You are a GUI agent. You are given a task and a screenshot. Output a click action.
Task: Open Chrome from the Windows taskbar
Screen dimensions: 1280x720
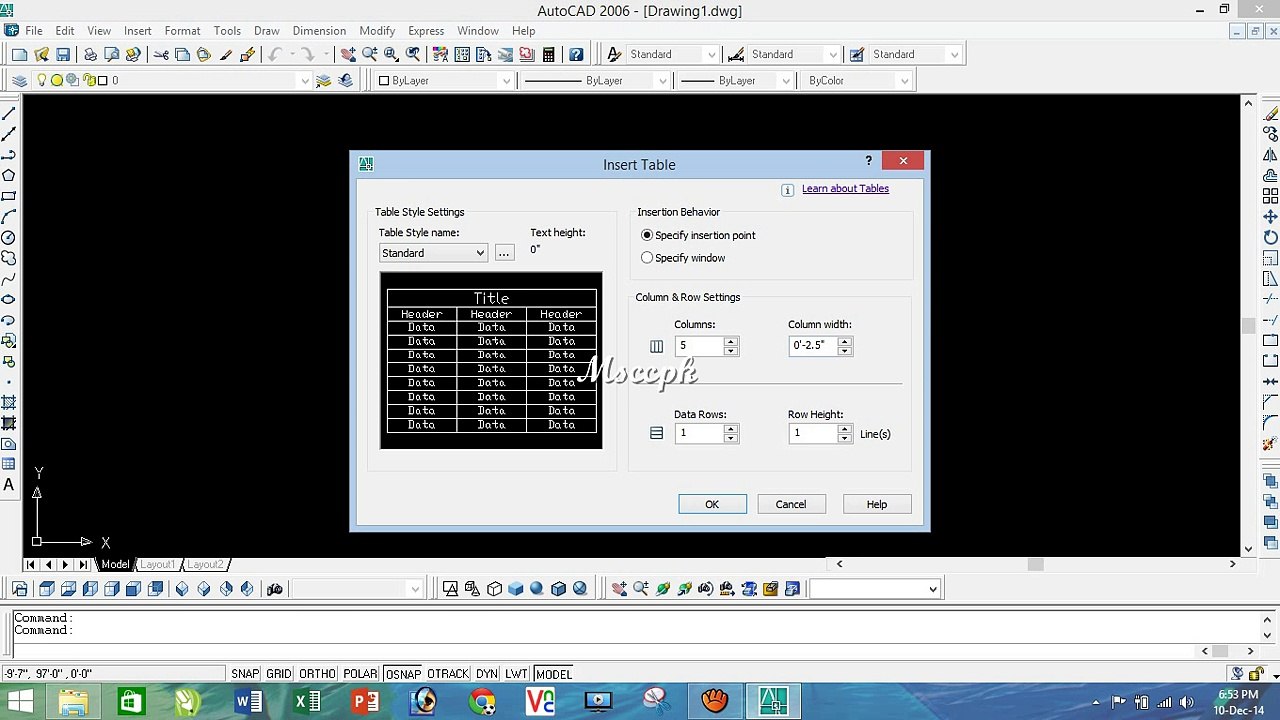483,701
